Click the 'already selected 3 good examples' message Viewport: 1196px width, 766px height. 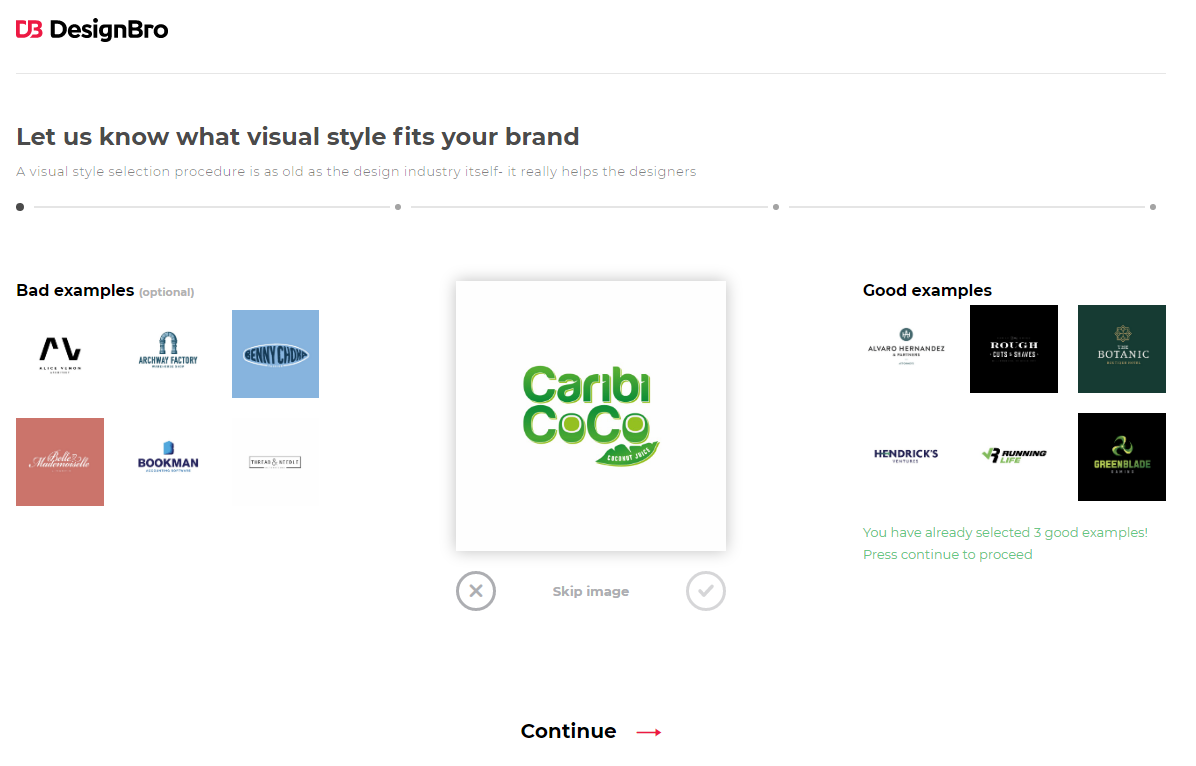(x=1005, y=533)
